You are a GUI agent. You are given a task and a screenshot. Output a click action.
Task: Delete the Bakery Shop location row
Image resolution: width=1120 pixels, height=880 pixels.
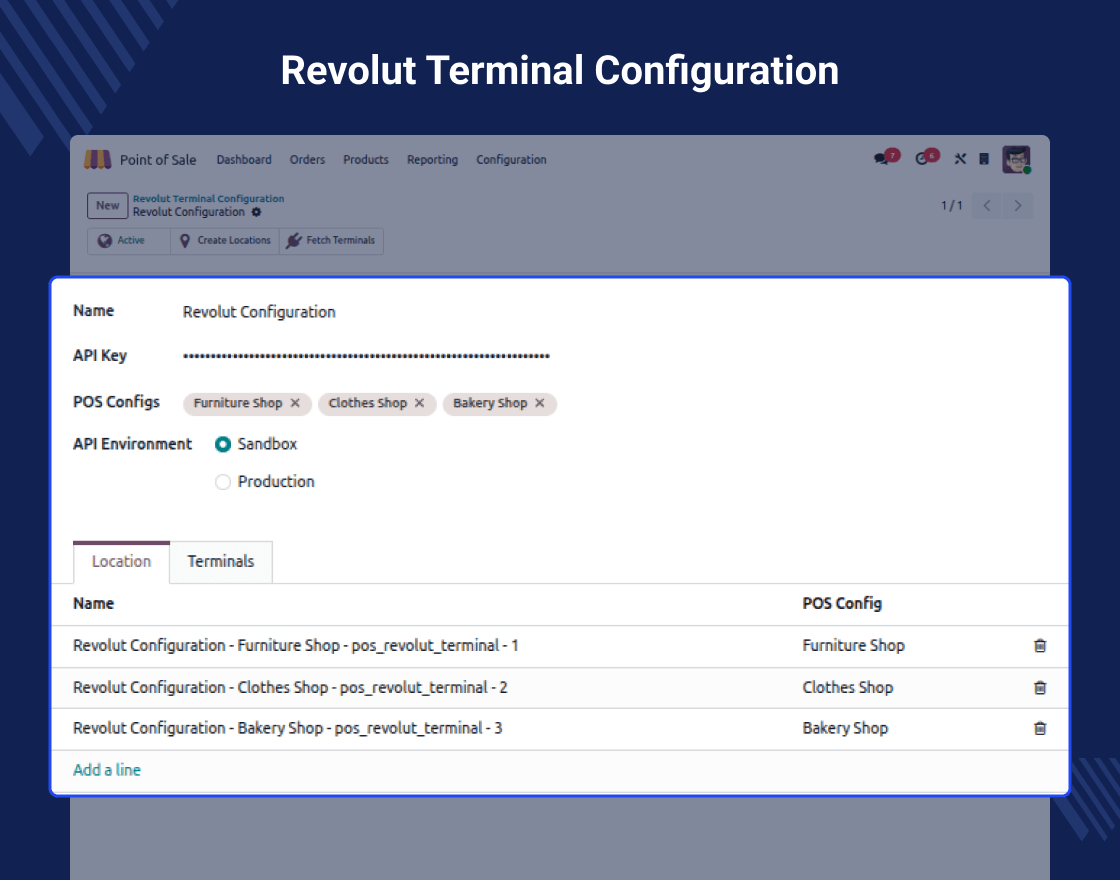click(x=1040, y=729)
